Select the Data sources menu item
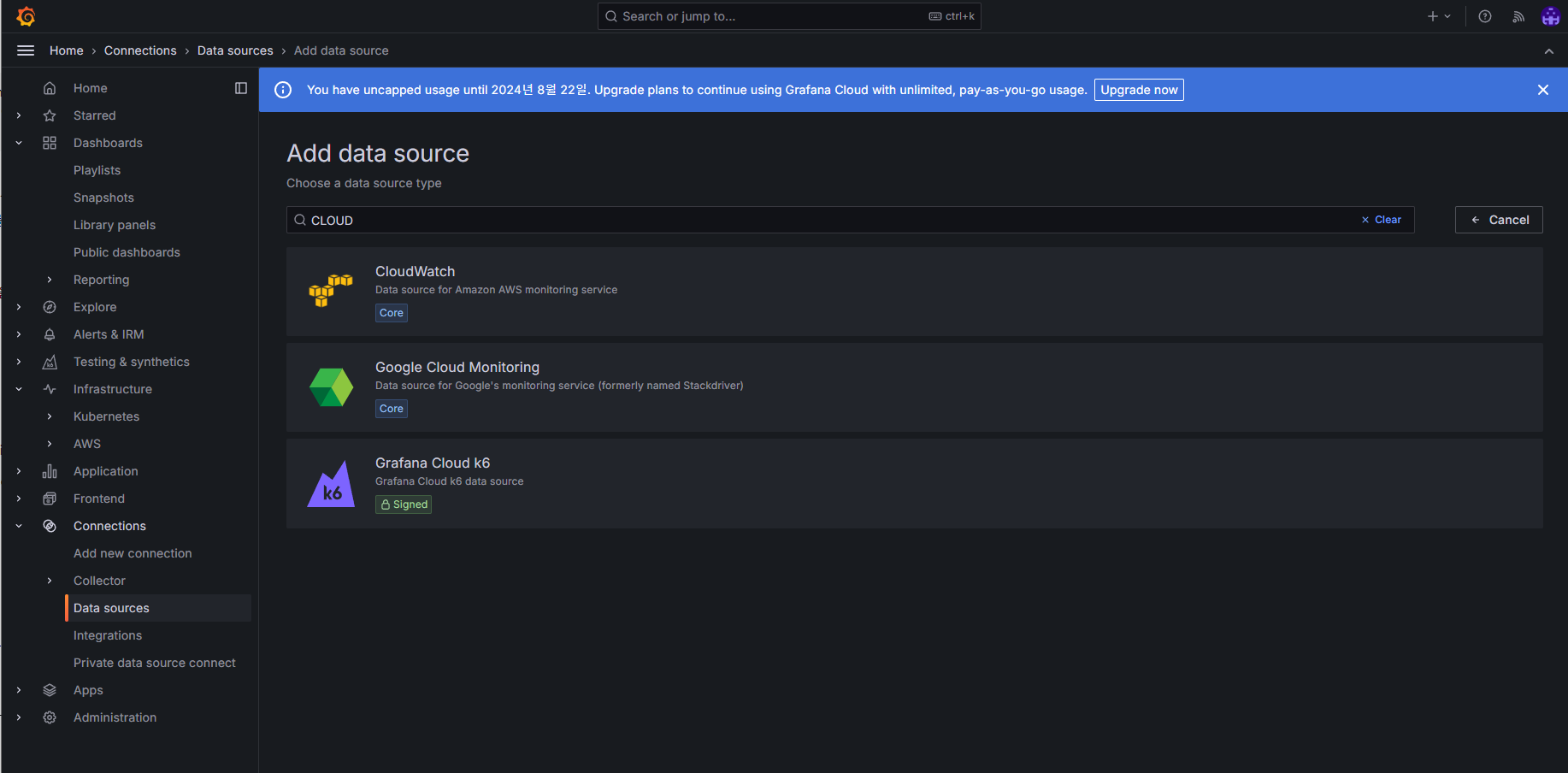 point(158,608)
